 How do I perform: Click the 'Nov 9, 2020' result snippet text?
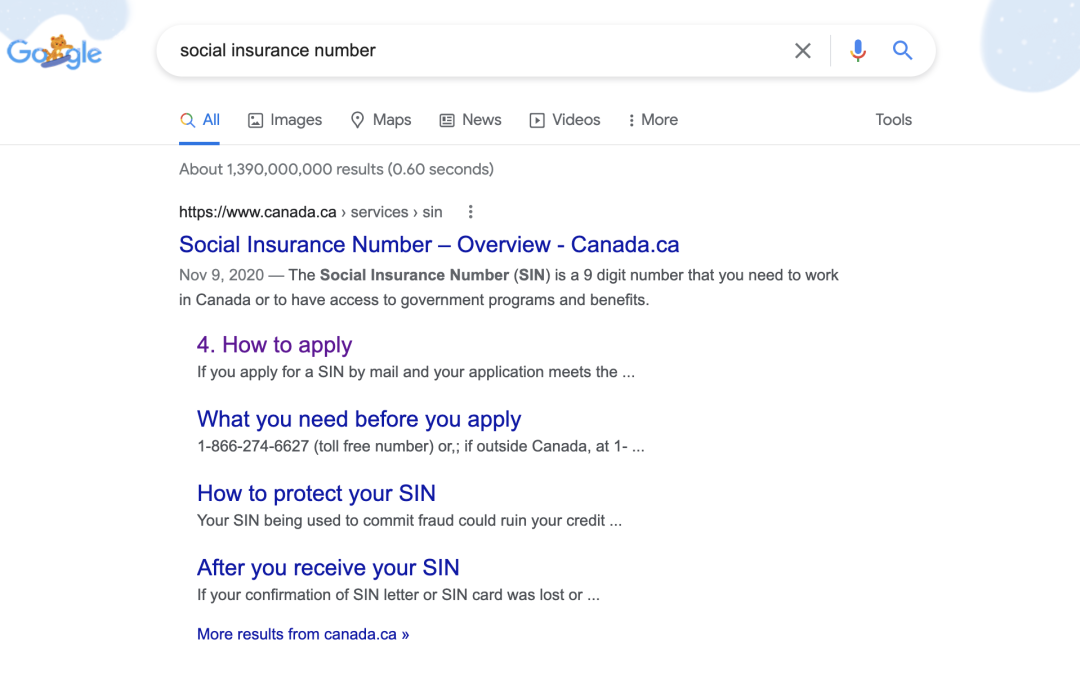pyautogui.click(x=509, y=287)
